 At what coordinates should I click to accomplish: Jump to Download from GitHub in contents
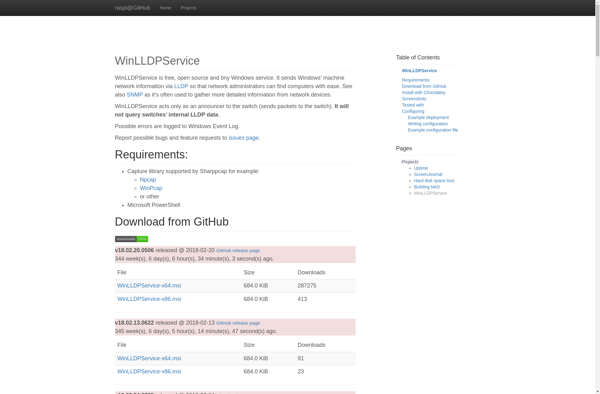(x=424, y=86)
